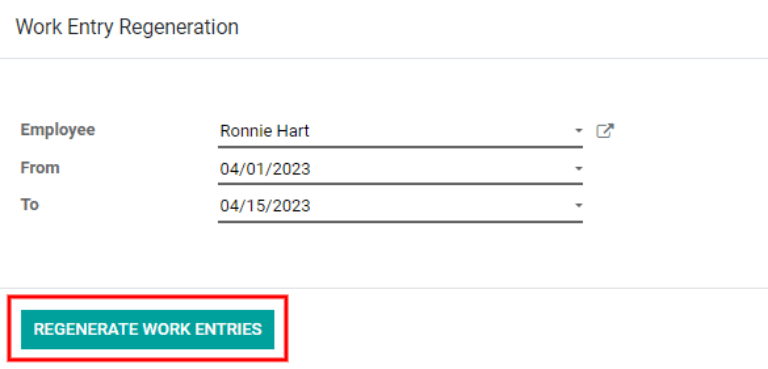Click the To field label
Image resolution: width=768 pixels, height=369 pixels.
(30, 204)
